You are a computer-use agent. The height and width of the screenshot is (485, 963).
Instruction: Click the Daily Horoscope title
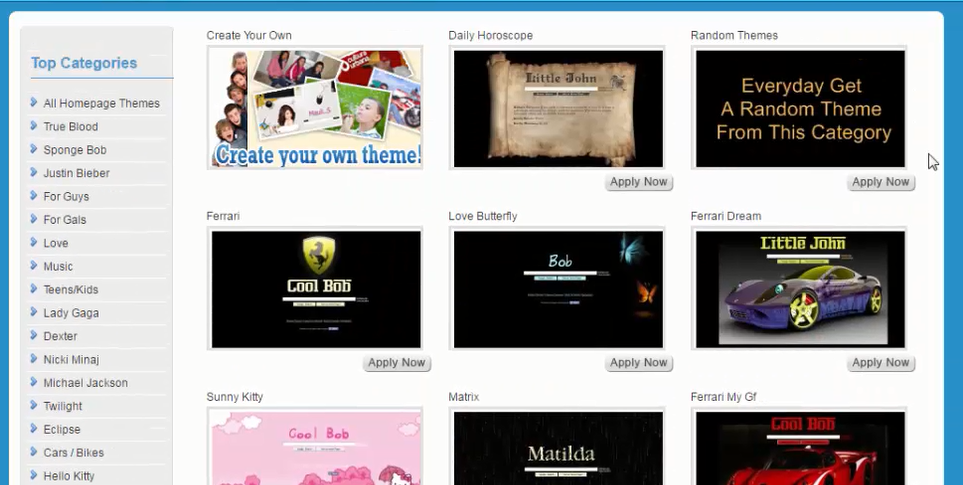[491, 36]
